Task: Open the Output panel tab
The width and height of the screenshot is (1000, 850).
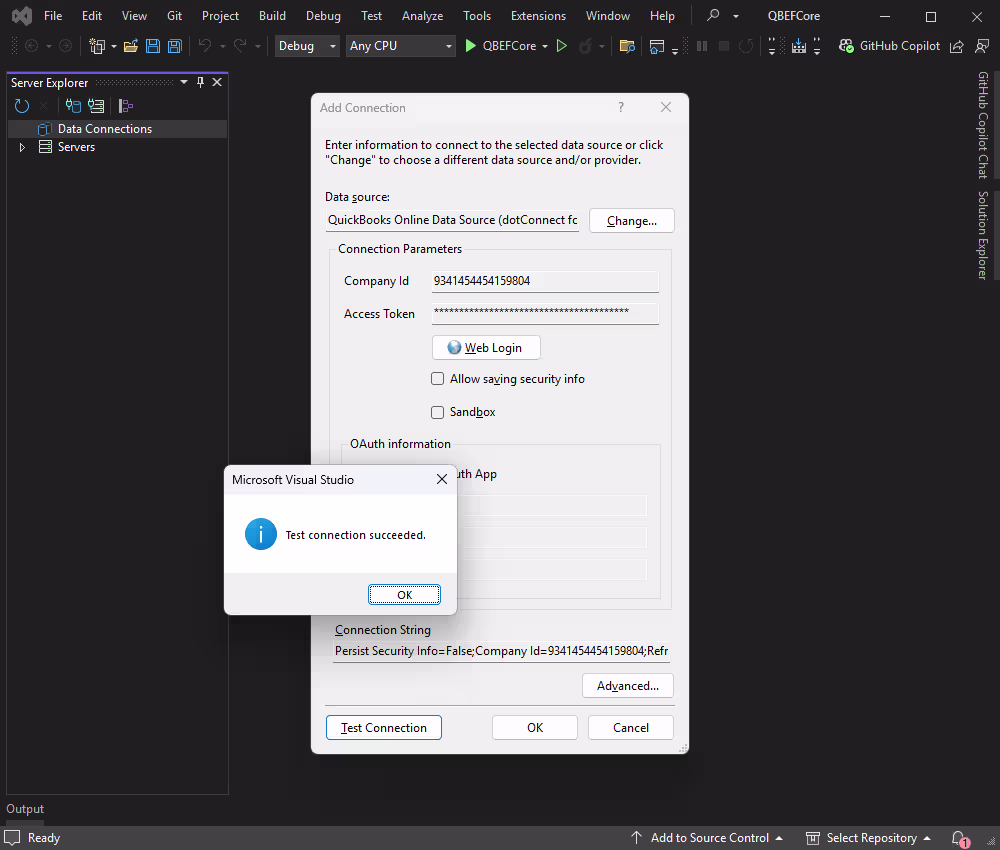Action: [25, 809]
